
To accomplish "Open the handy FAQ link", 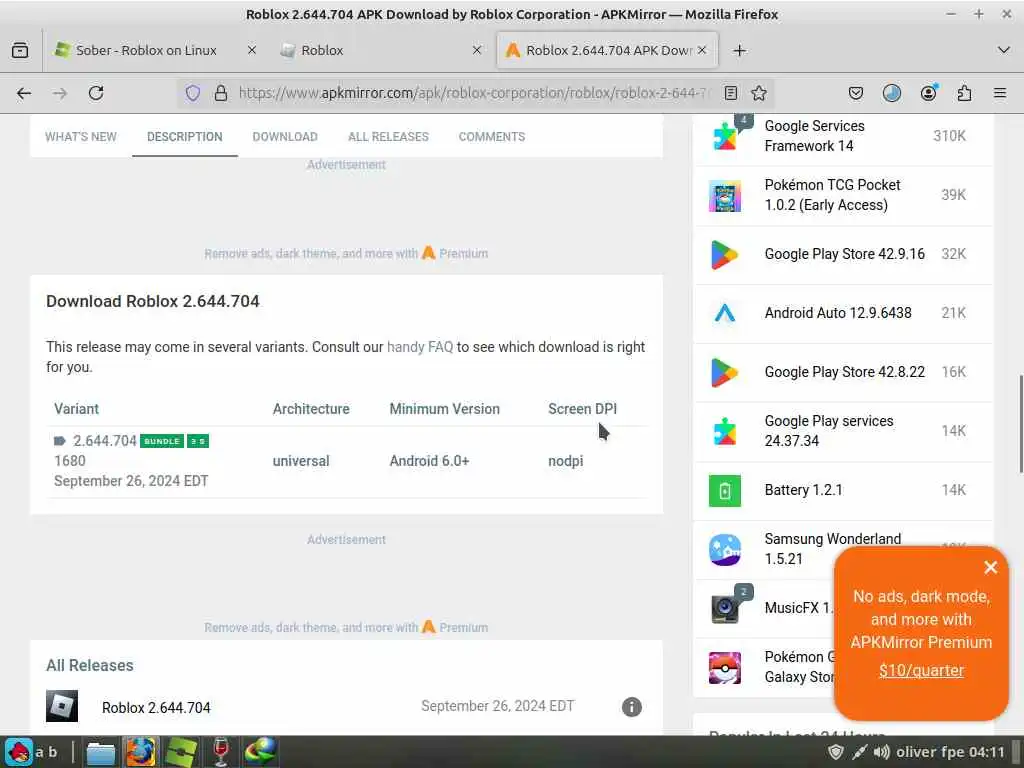I will click(x=420, y=347).
